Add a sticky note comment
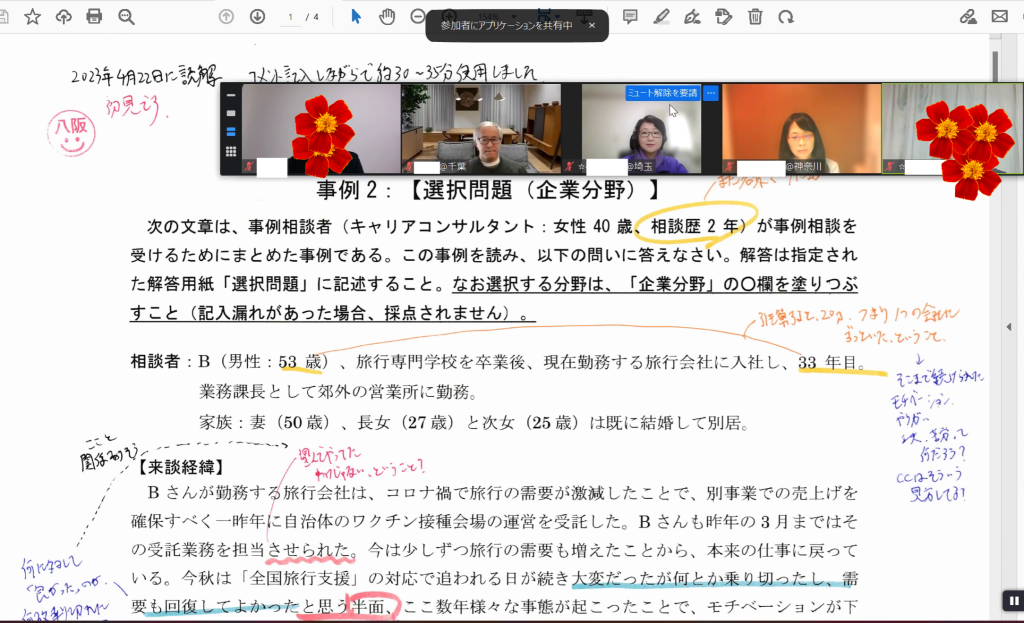Viewport: 1024px width, 623px height. pos(630,16)
